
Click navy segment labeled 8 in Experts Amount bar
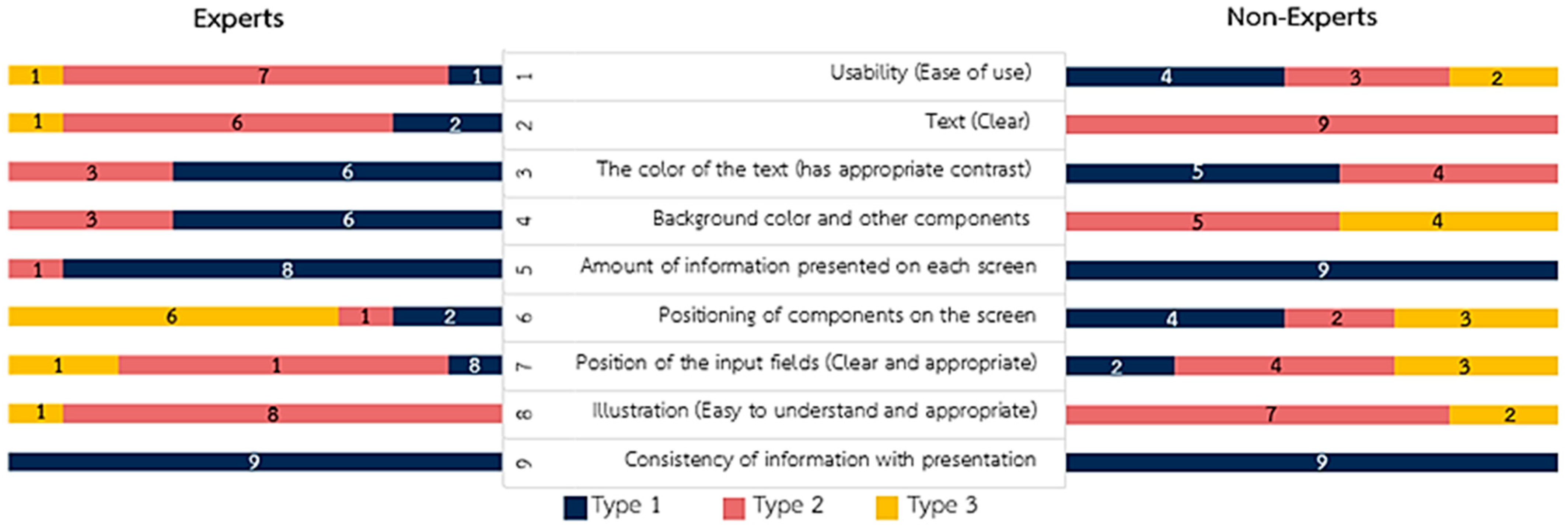(282, 268)
